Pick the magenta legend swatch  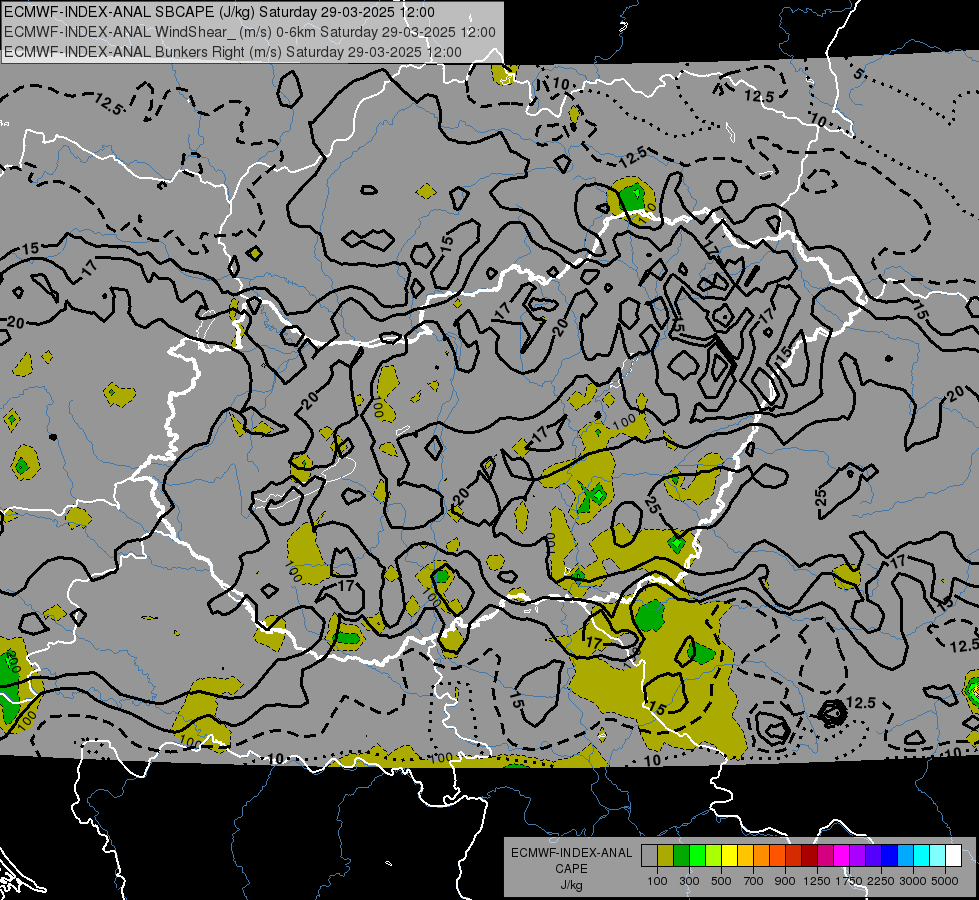click(842, 856)
